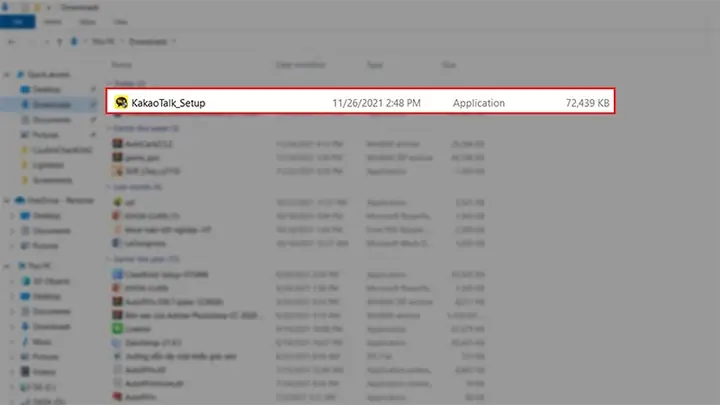The height and width of the screenshot is (405, 720).
Task: Click the Back navigation arrow
Action: point(11,42)
